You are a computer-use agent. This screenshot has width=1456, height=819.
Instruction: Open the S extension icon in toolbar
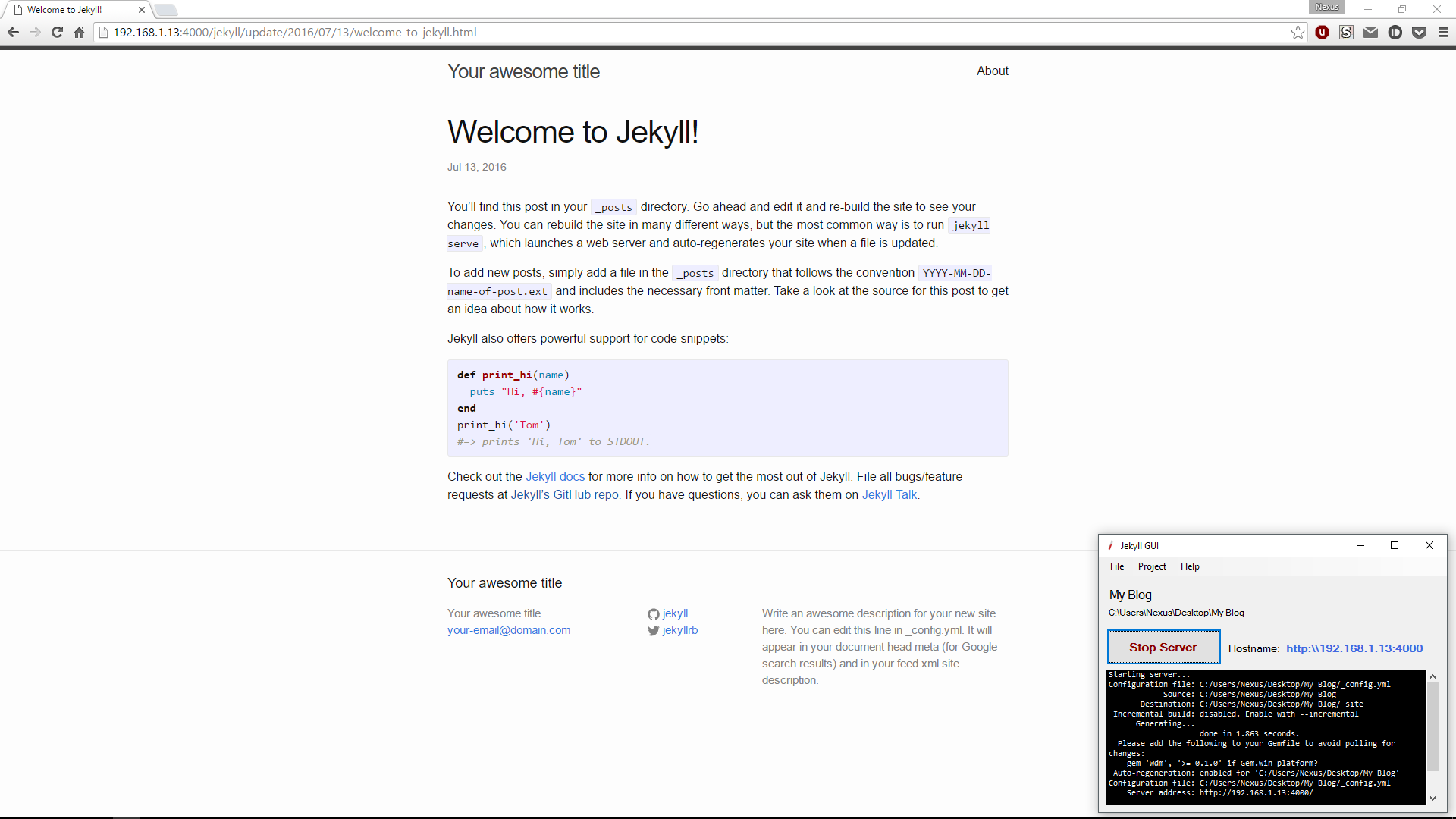pyautogui.click(x=1346, y=33)
